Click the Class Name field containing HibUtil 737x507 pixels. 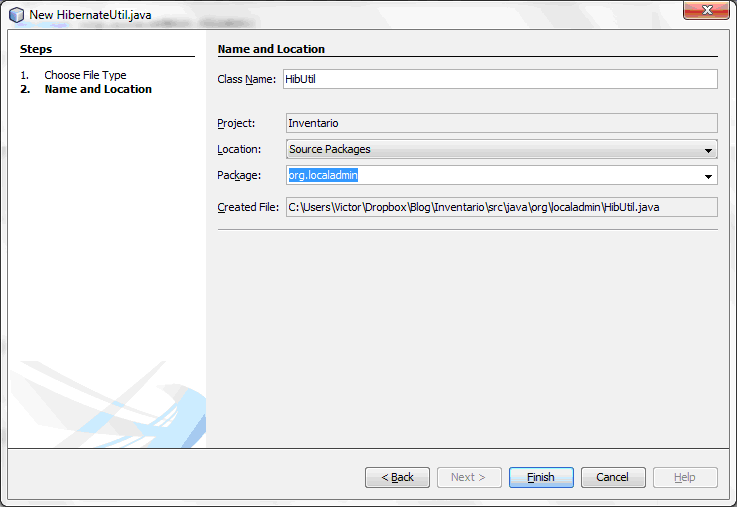tap(500, 79)
